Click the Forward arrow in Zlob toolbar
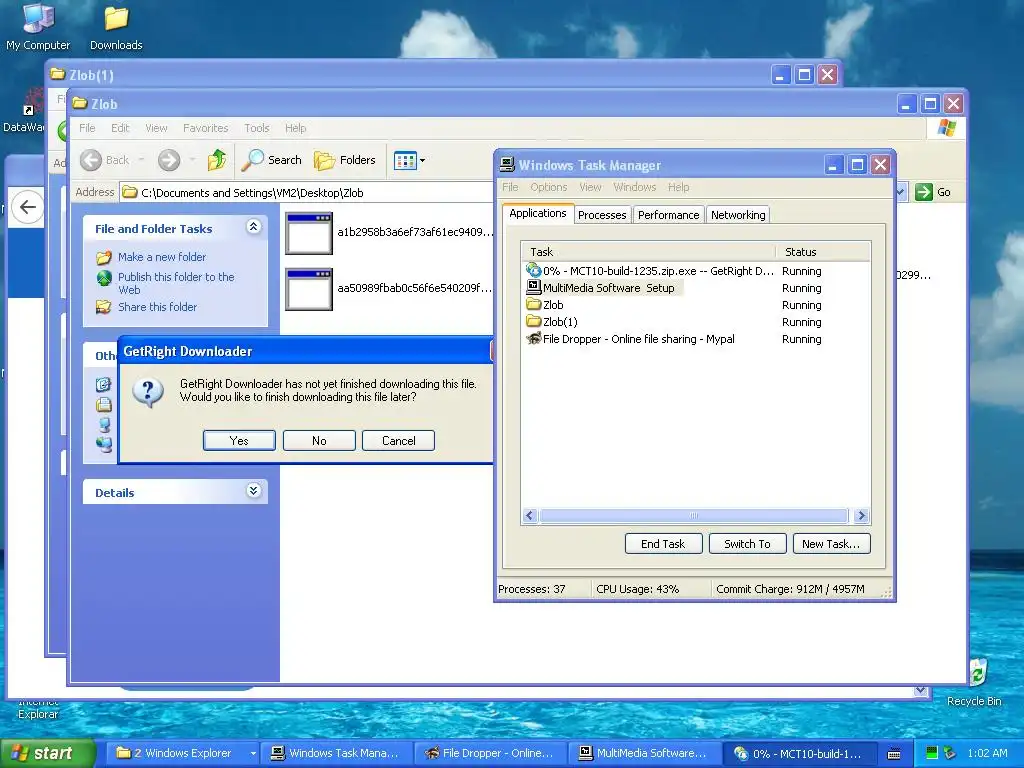The width and height of the screenshot is (1024, 768). (x=169, y=160)
